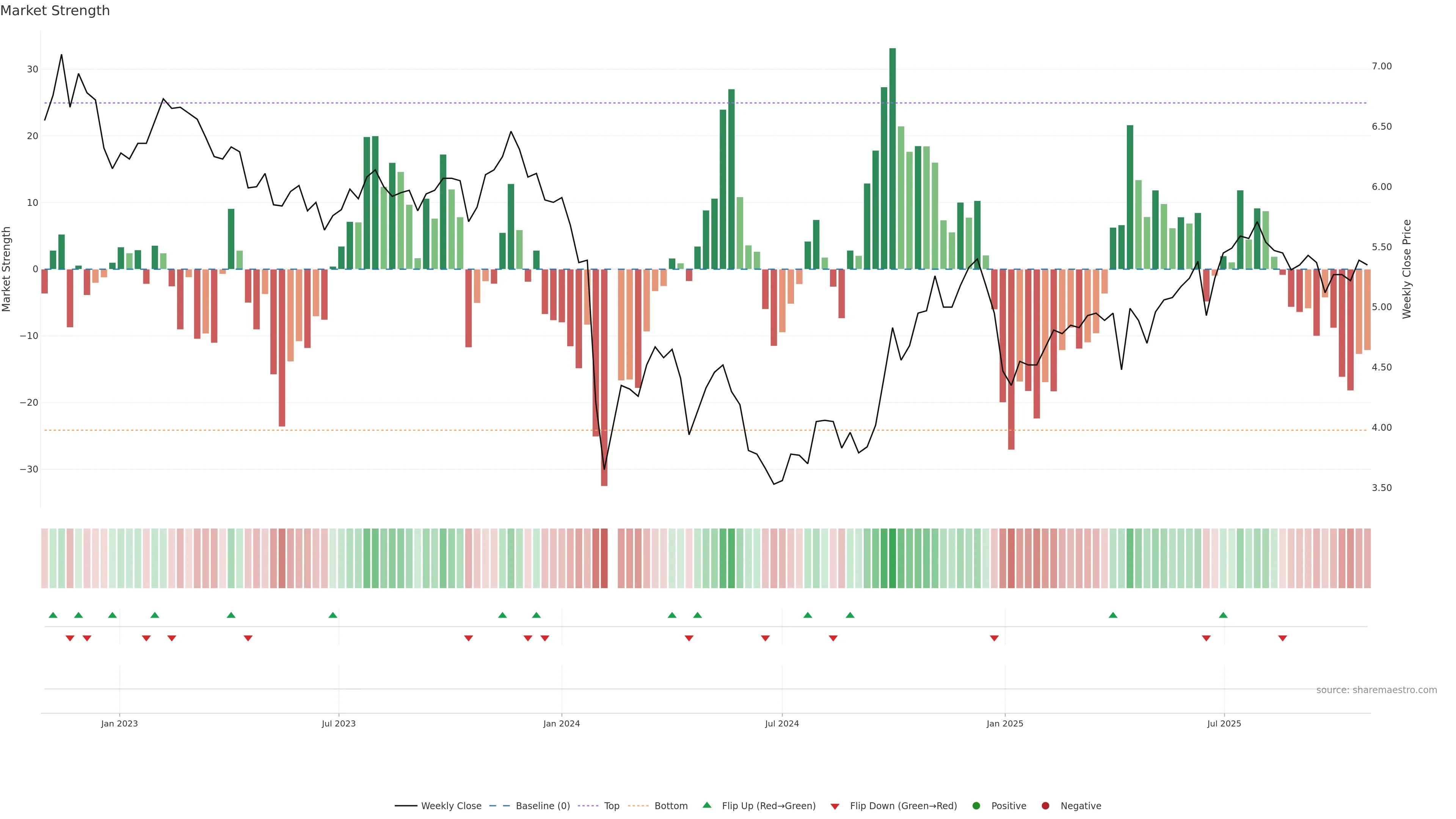Click the Weekly Close Price axis title

[x=1407, y=269]
